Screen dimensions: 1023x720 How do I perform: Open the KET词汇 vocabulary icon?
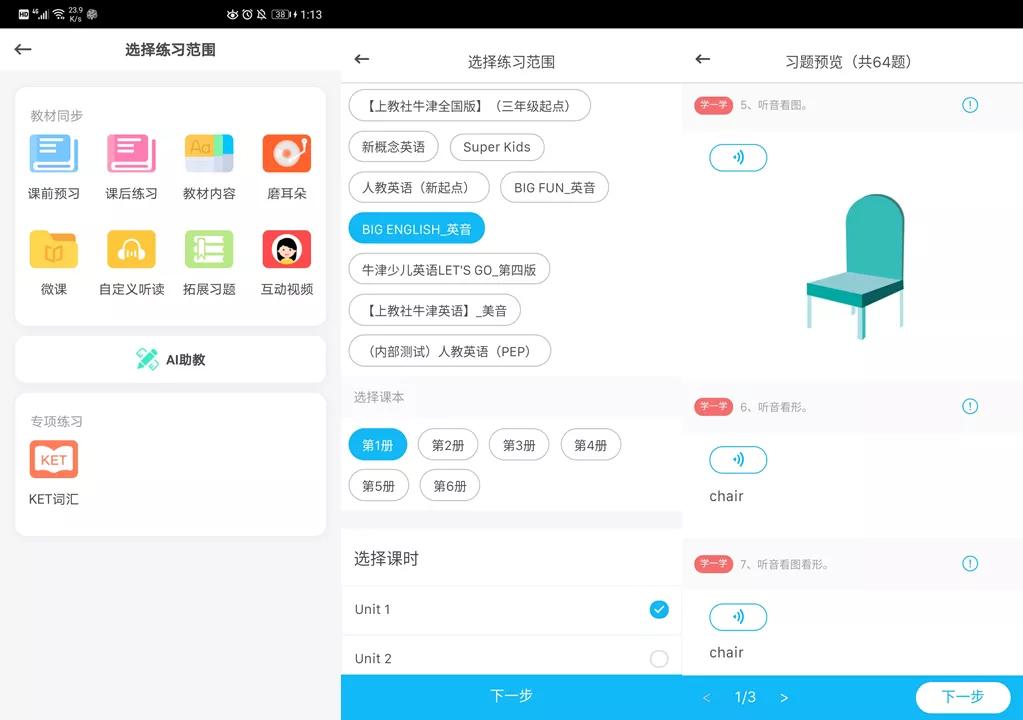[52, 460]
